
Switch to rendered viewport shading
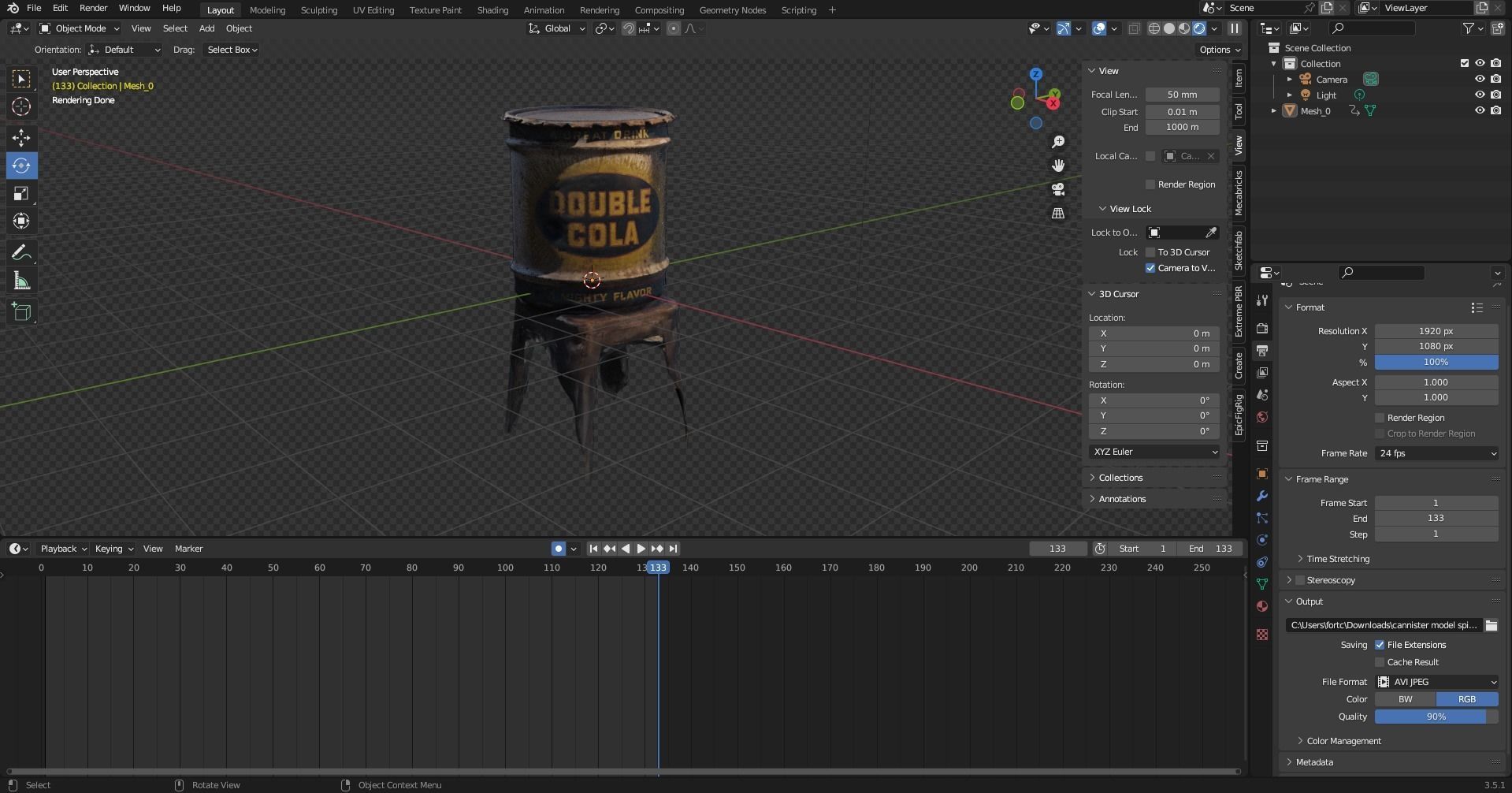[x=1199, y=28]
